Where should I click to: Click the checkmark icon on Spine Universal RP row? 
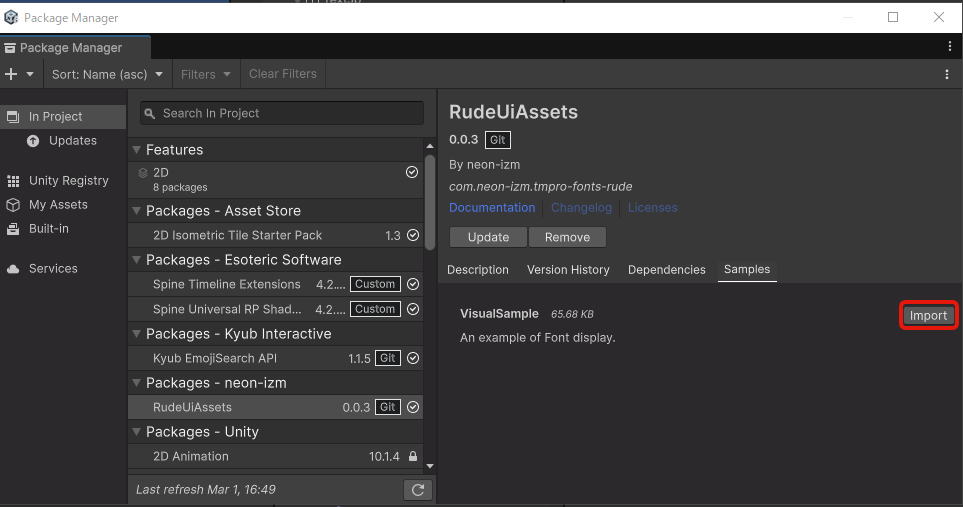tap(413, 309)
